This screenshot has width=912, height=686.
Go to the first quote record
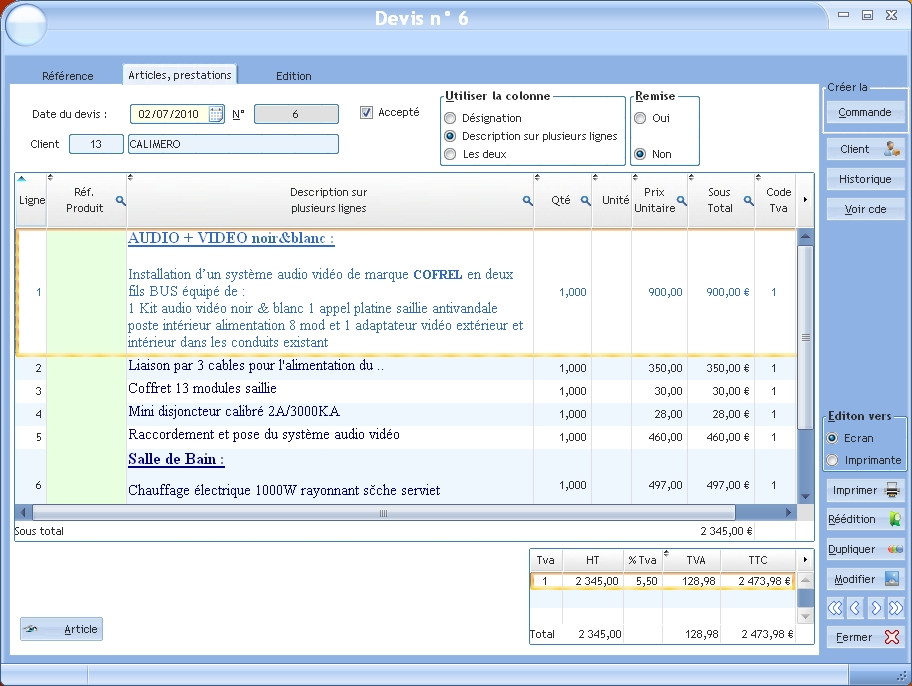[x=835, y=608]
